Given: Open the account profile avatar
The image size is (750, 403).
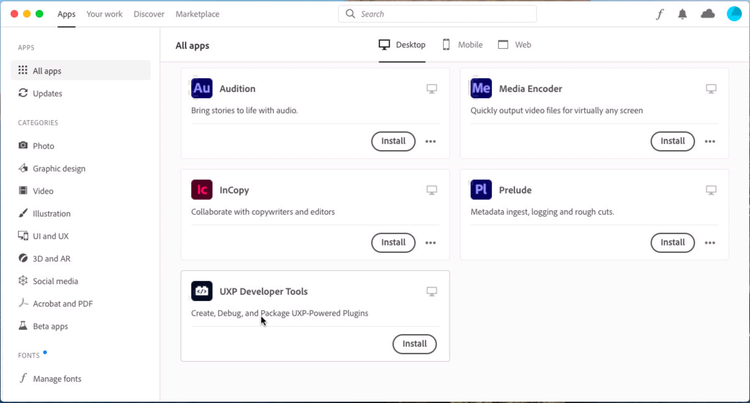Looking at the screenshot, I should click(x=734, y=14).
